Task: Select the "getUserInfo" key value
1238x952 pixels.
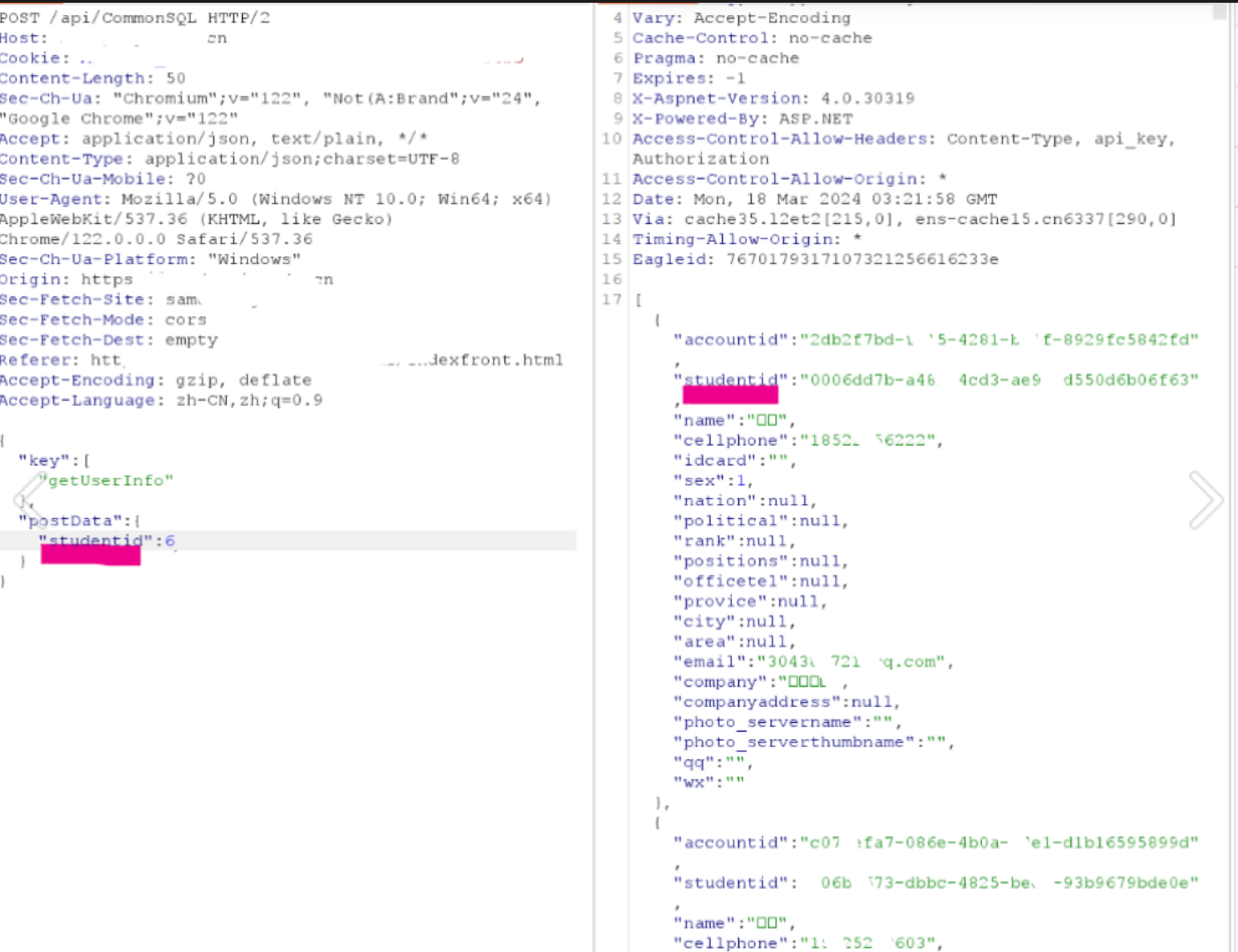Action: tap(106, 481)
